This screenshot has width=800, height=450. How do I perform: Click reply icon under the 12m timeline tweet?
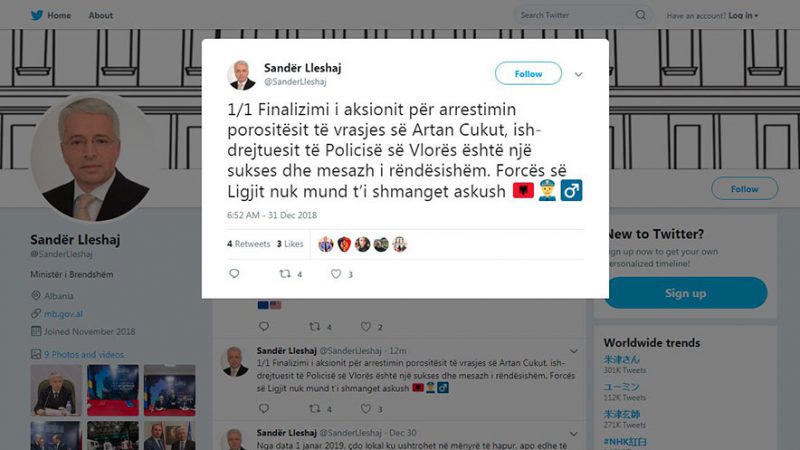[264, 408]
